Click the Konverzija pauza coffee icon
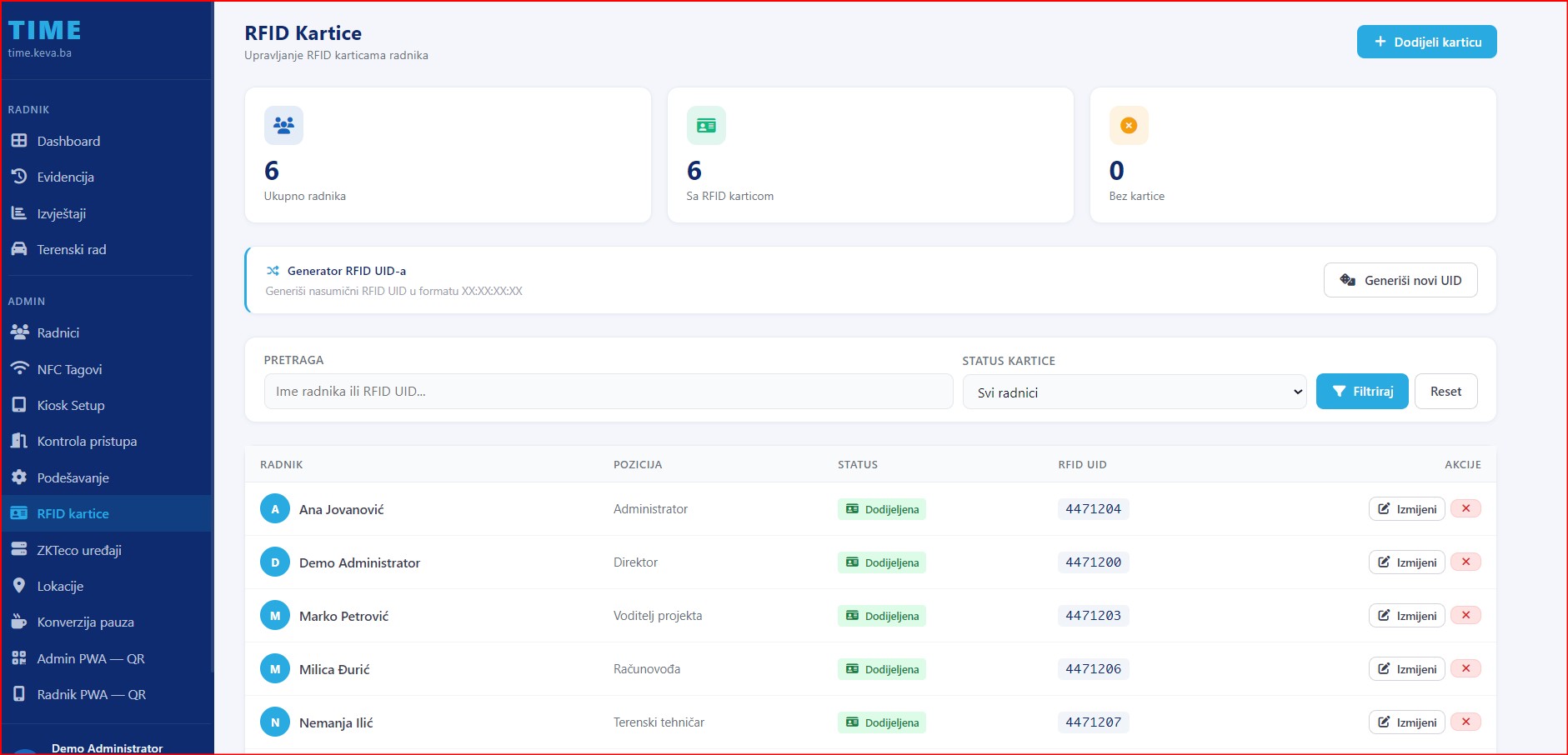1568x755 pixels. point(19,622)
